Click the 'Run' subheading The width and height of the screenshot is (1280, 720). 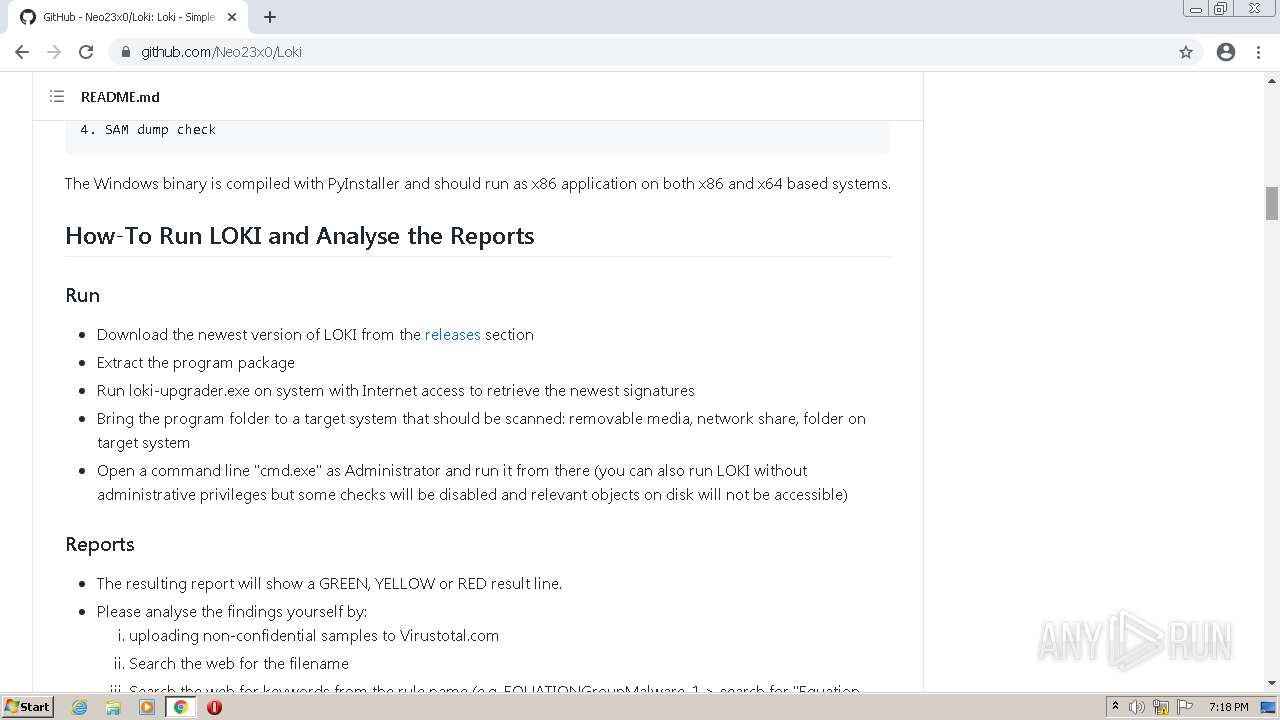(x=82, y=295)
